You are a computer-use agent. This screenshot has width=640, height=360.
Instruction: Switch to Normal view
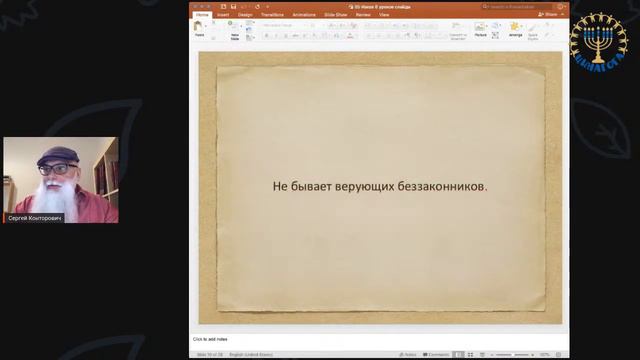[459, 355]
